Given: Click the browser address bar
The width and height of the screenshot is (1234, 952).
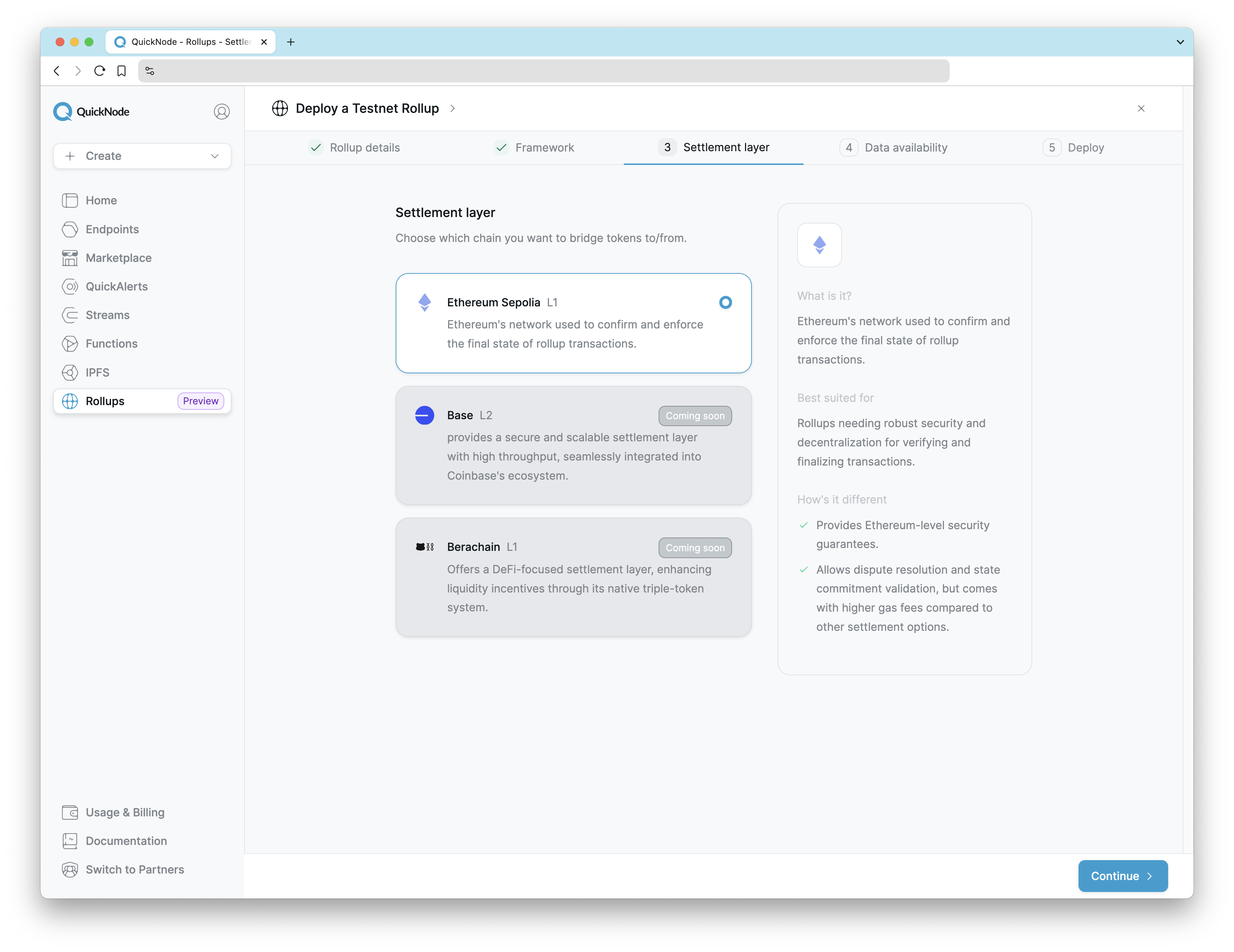Looking at the screenshot, I should (x=544, y=71).
